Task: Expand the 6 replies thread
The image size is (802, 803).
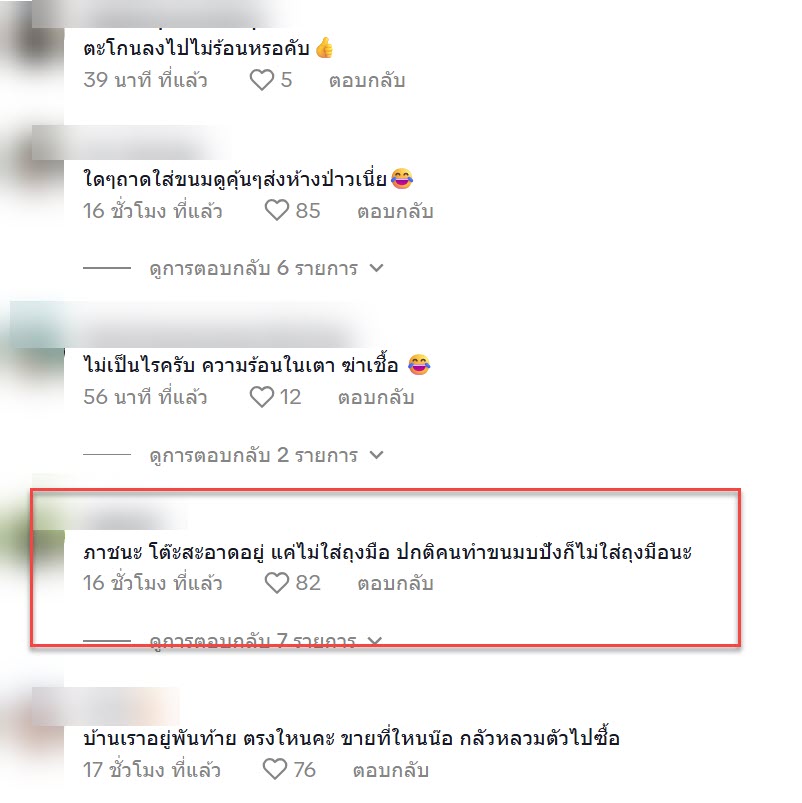Action: [x=266, y=268]
